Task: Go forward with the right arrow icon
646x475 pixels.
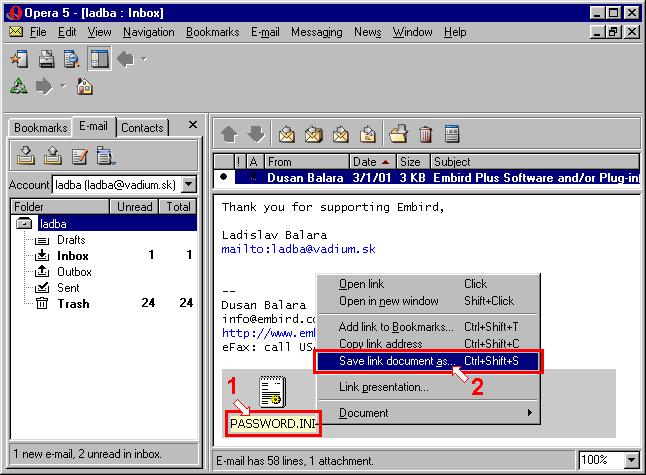Action: coord(44,87)
